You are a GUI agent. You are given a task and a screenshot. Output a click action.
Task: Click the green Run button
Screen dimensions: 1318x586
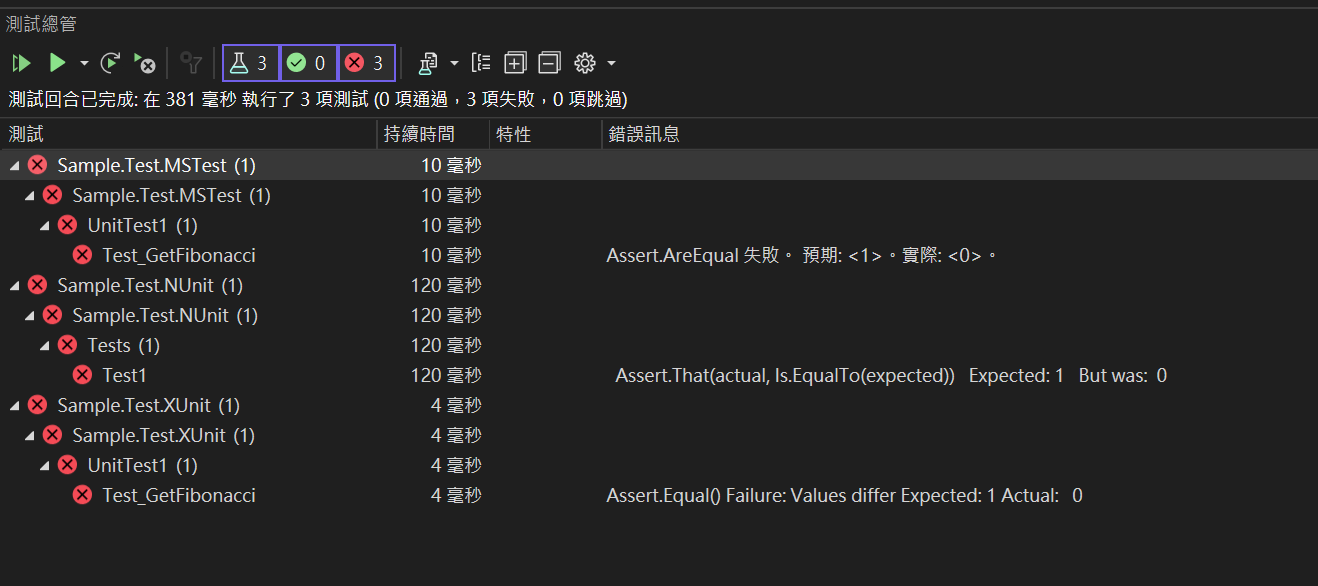click(57, 63)
